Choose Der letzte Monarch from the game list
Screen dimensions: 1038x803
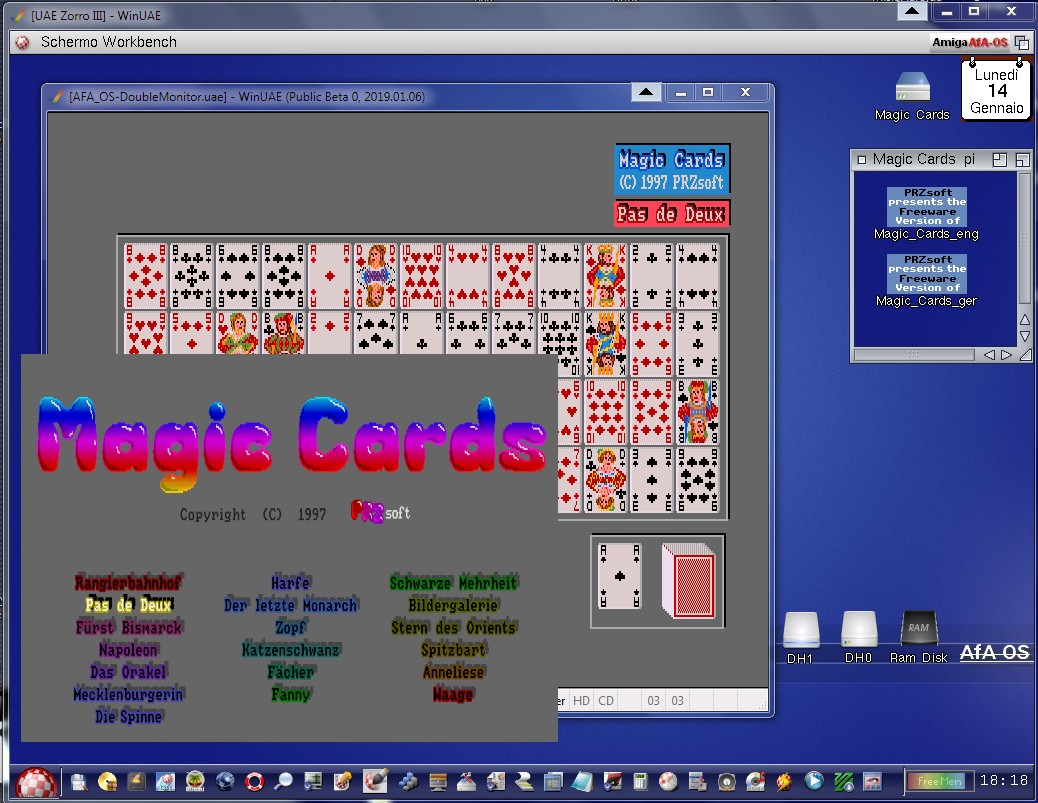pos(290,605)
